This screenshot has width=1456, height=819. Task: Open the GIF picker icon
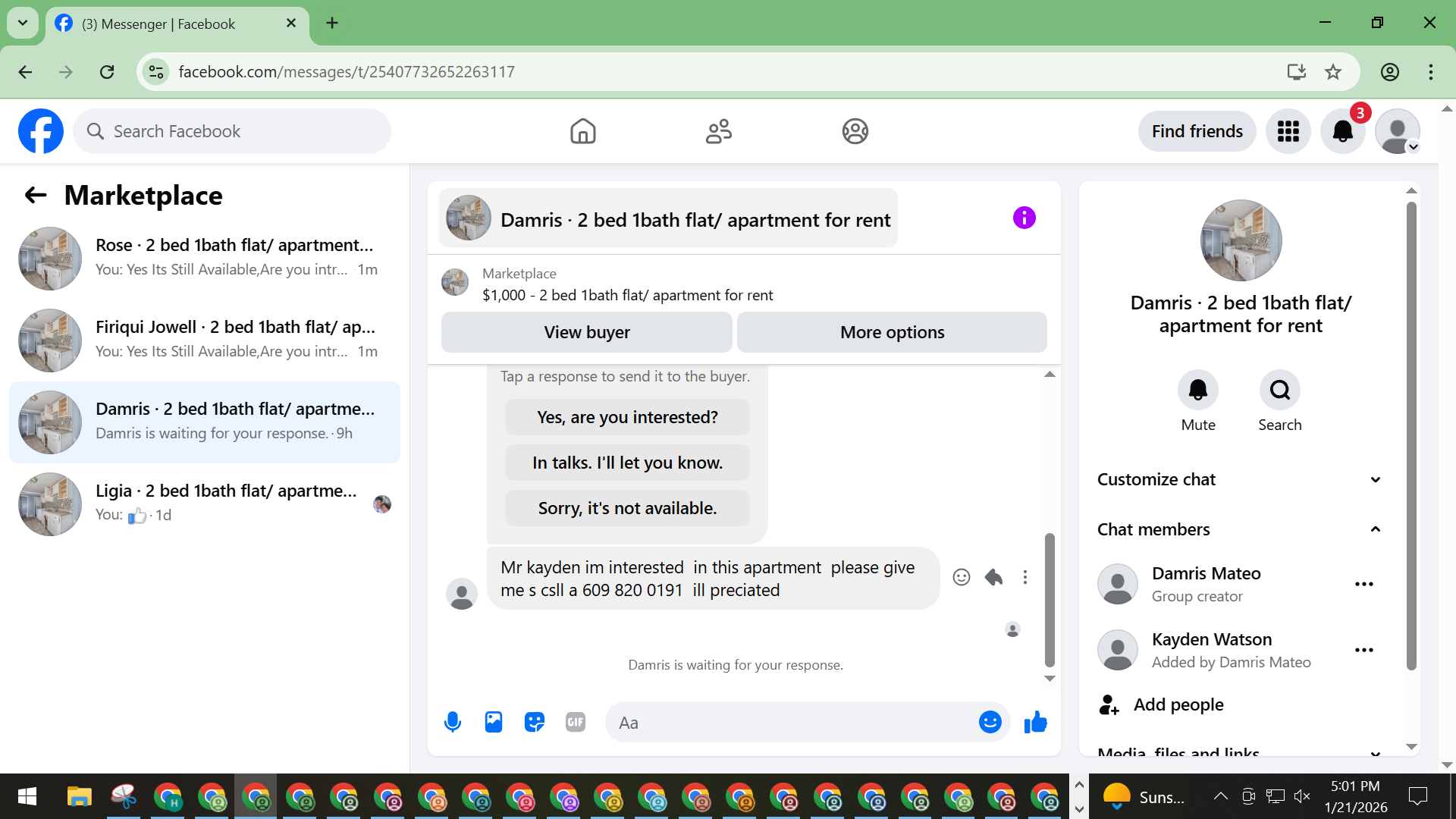coord(576,722)
